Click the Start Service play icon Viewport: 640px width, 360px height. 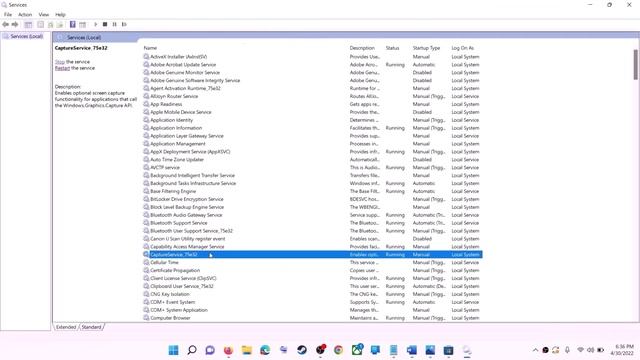click(x=96, y=24)
